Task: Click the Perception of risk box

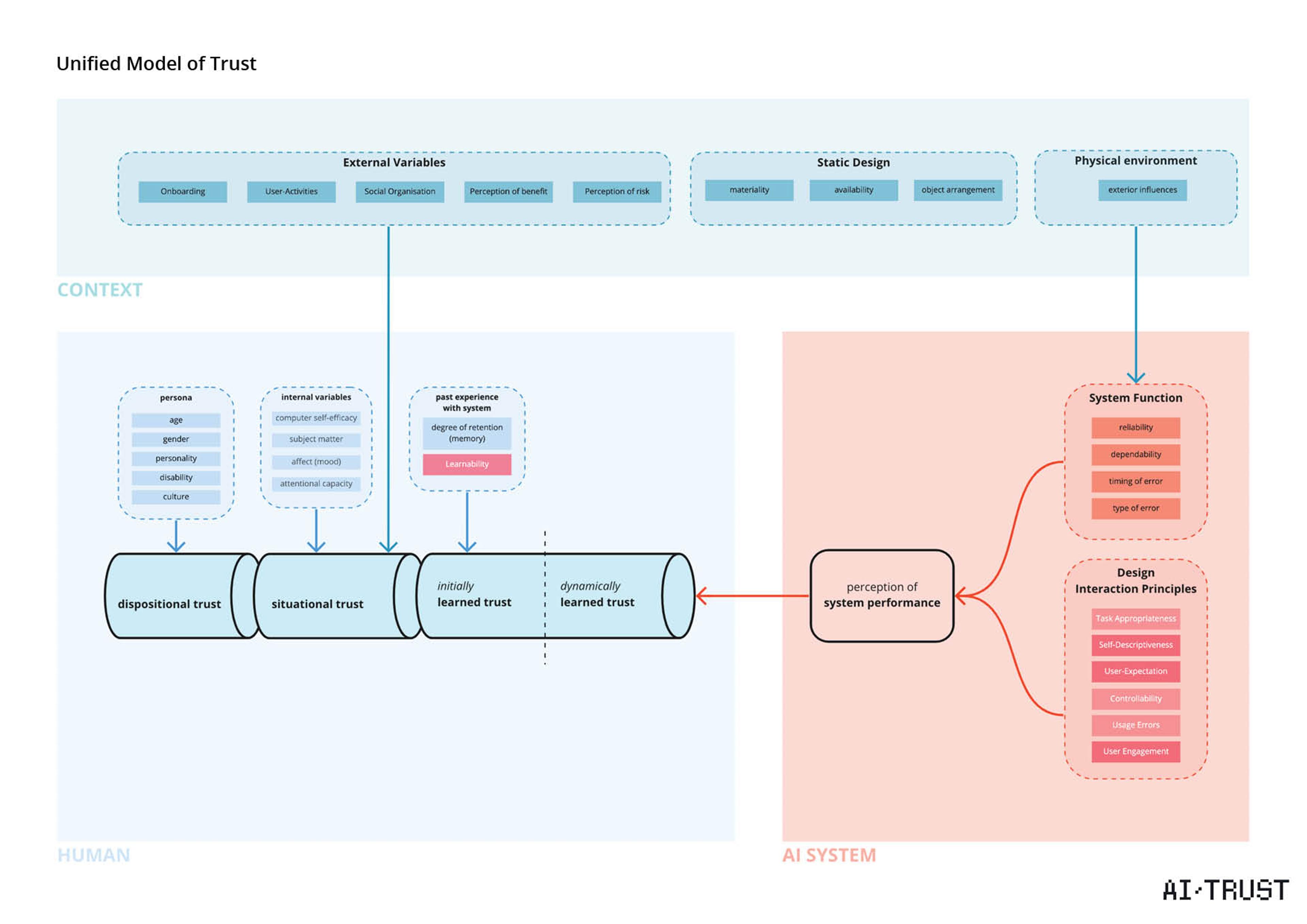Action: pyautogui.click(x=616, y=191)
